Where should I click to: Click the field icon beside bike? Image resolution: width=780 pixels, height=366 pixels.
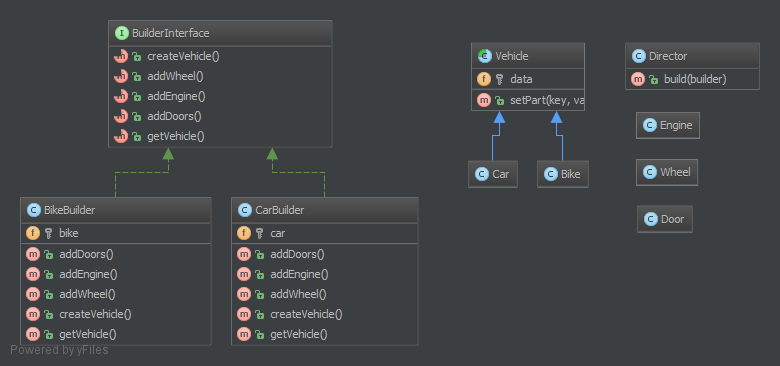click(33, 233)
